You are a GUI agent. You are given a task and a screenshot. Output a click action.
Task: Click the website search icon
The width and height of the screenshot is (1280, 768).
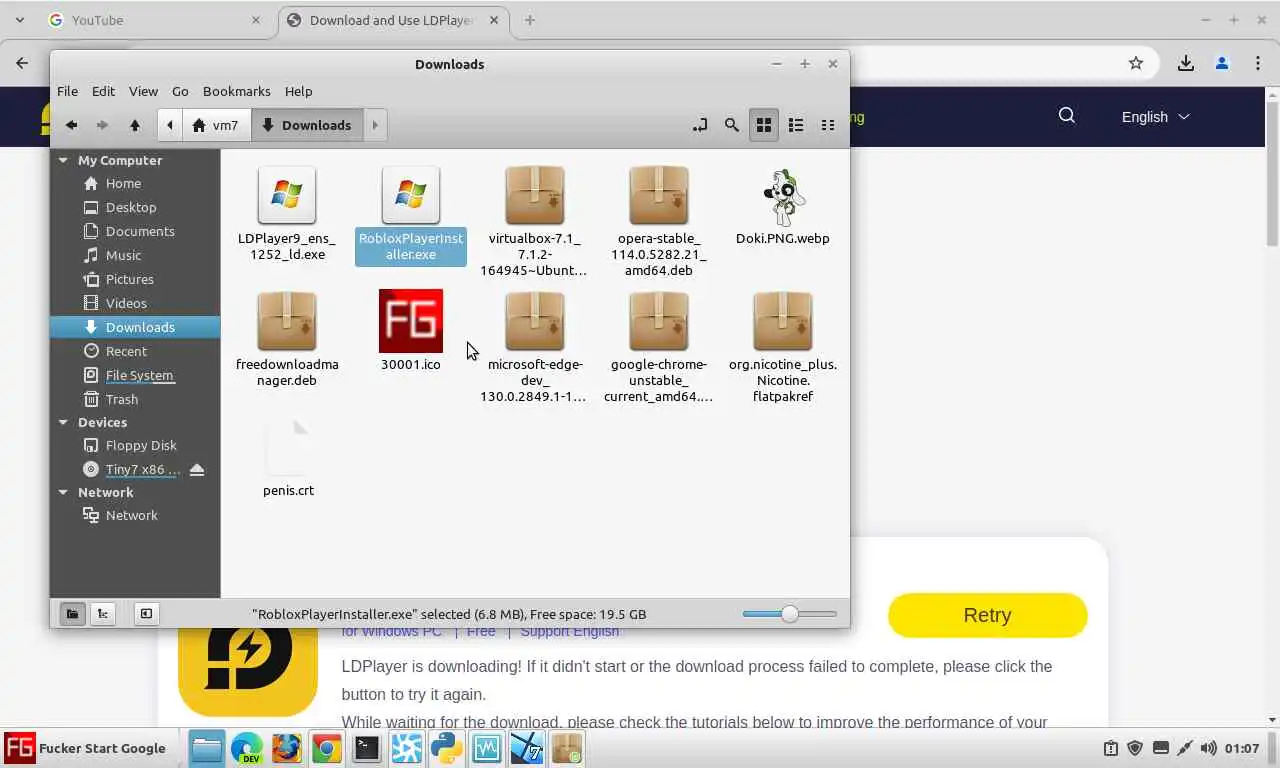click(x=1067, y=116)
